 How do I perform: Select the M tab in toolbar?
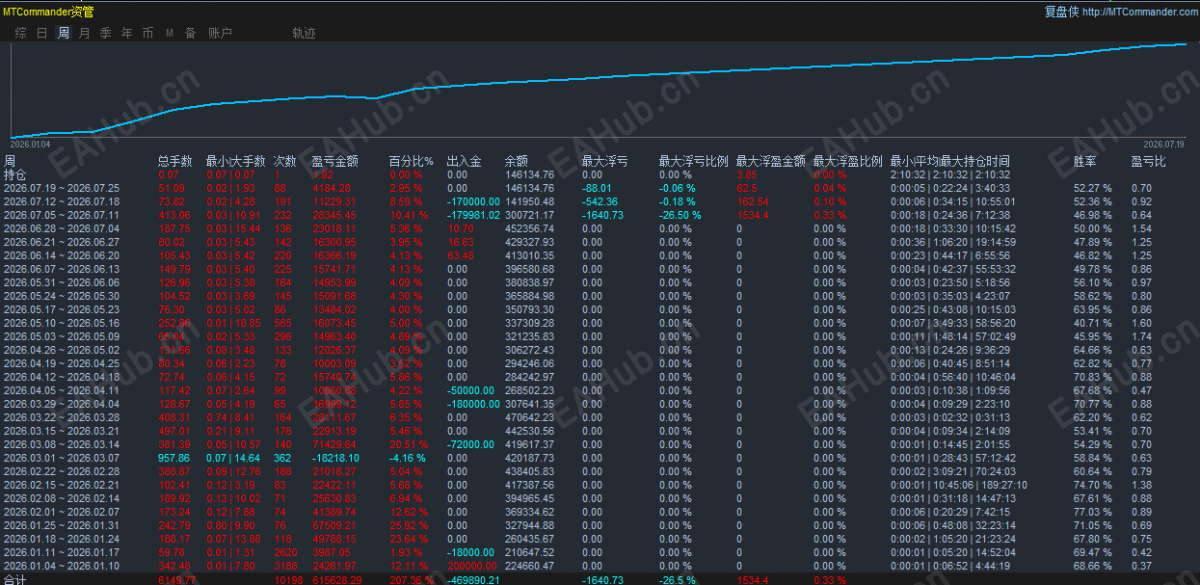[x=169, y=33]
